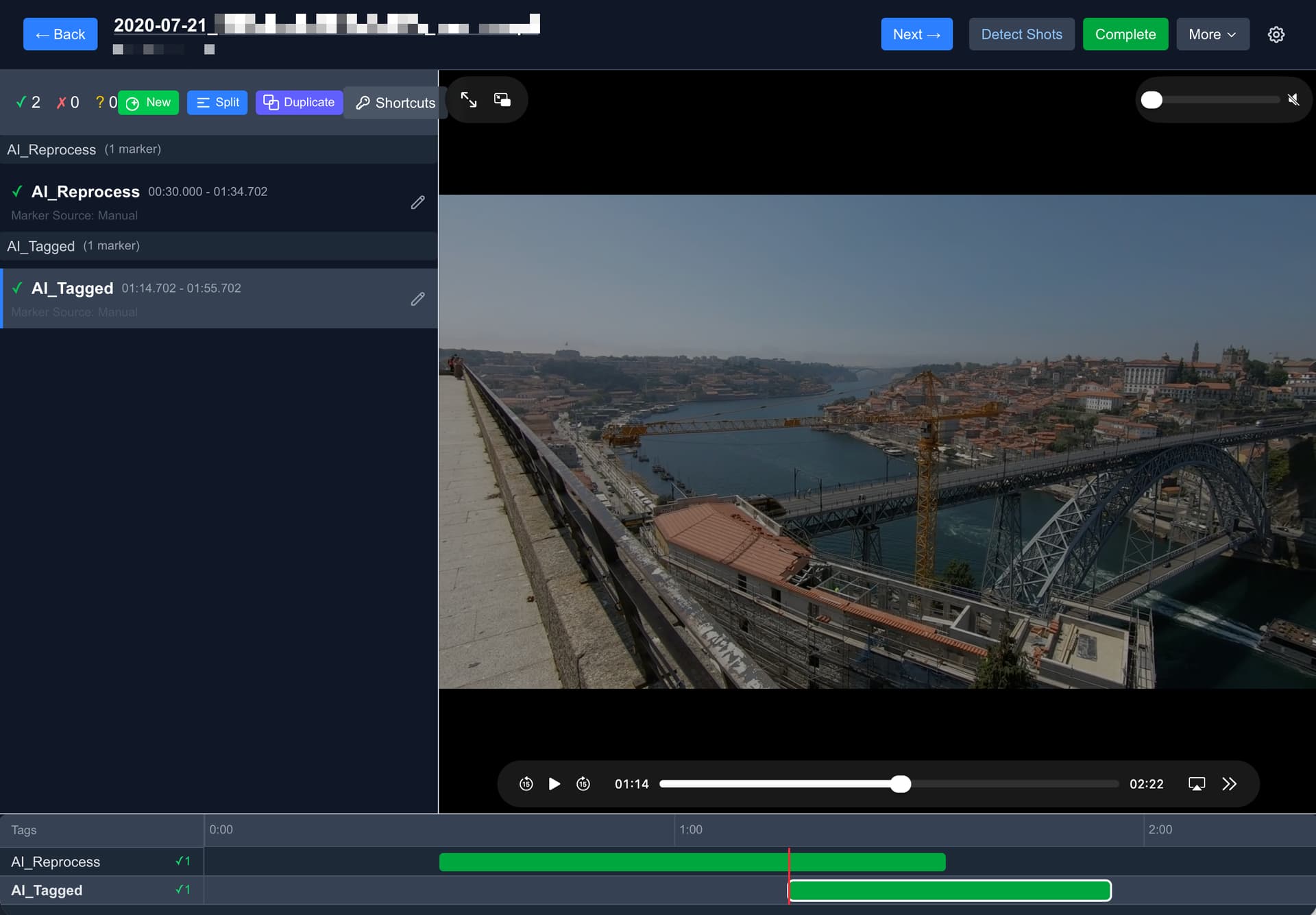Click the Detect Shots button

1021,34
